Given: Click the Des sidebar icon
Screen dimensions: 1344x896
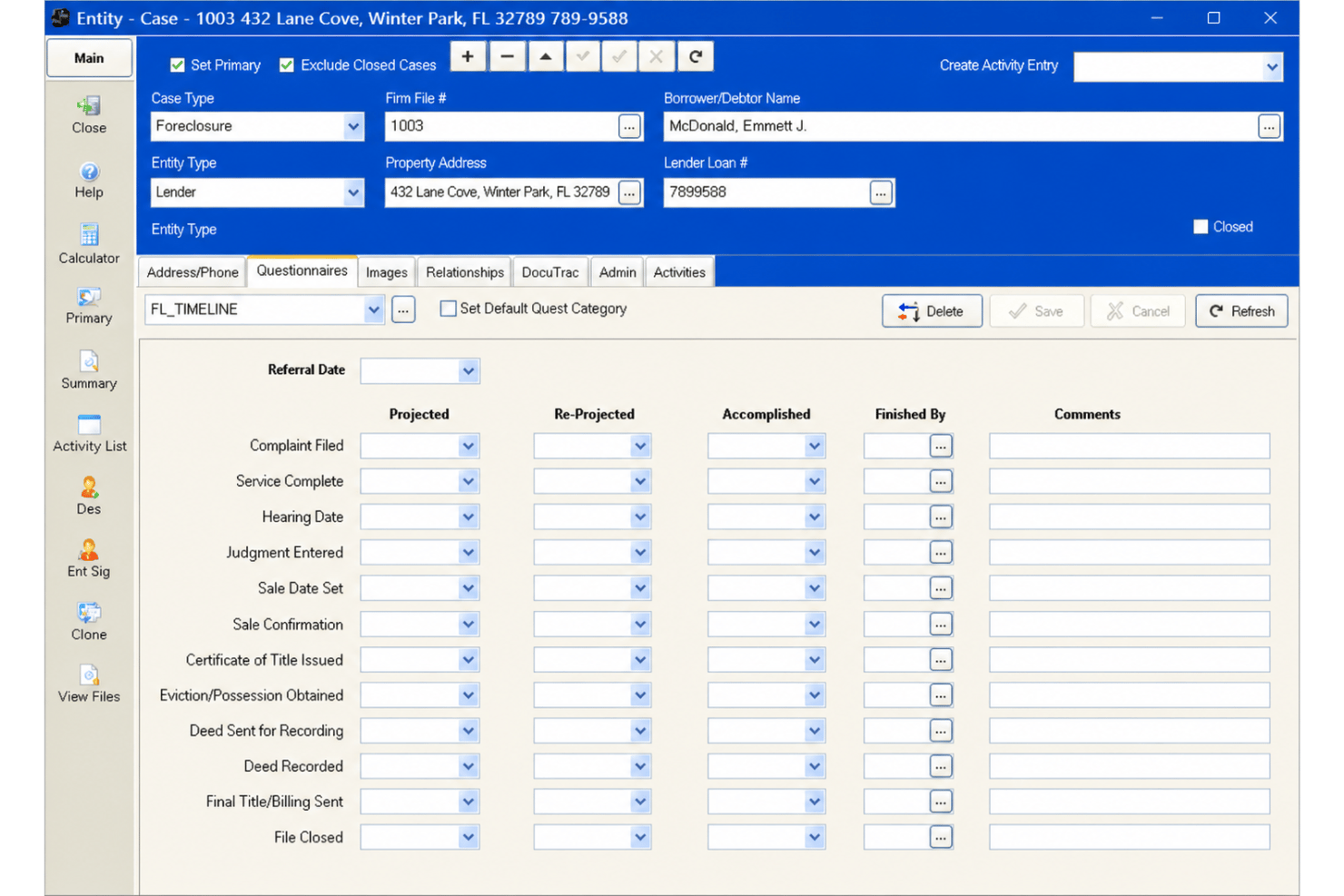Looking at the screenshot, I should tap(89, 496).
